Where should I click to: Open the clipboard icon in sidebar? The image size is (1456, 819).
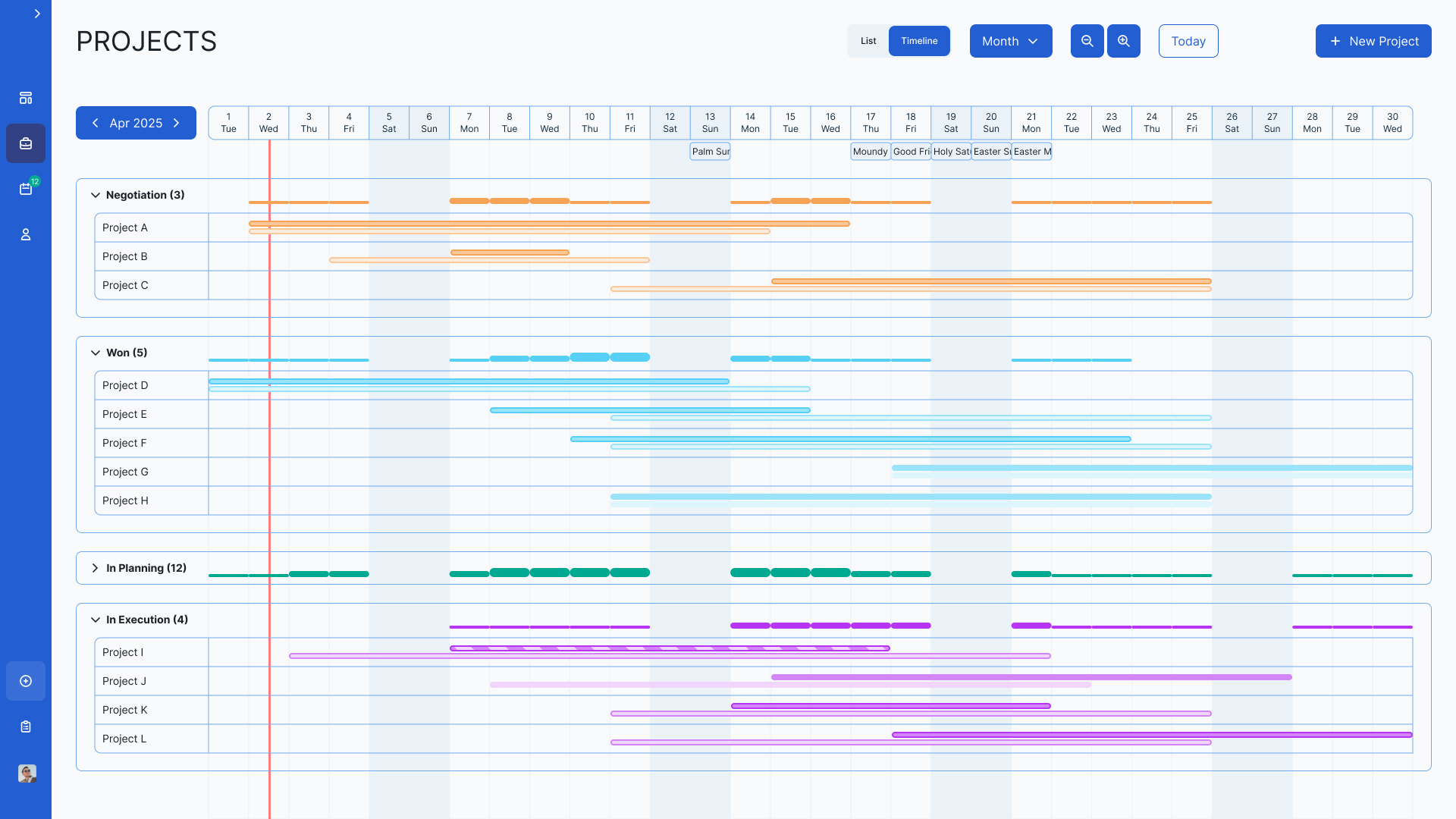[26, 726]
